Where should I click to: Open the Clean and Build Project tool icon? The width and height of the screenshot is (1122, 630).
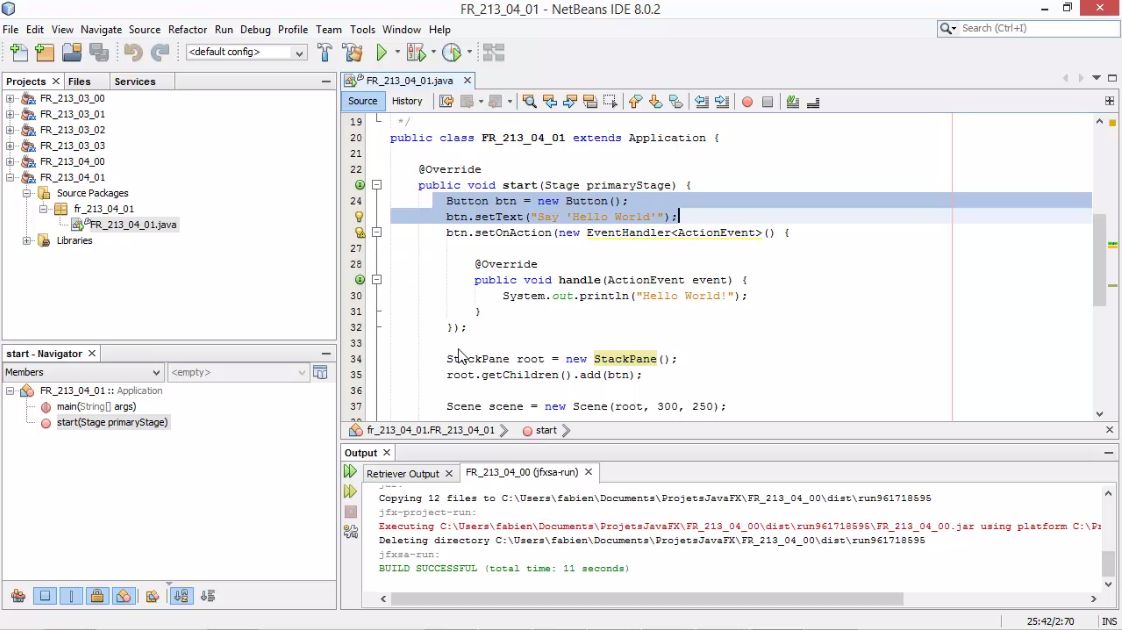pos(352,52)
